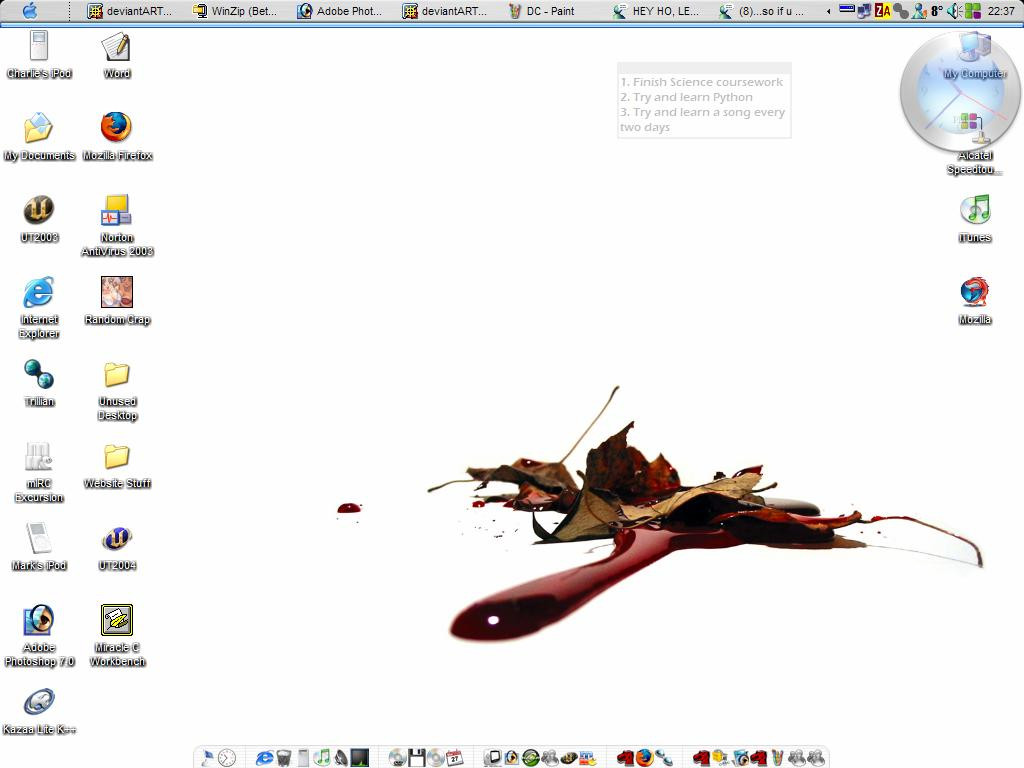
Task: Launch UT2004 from the desktop
Action: (x=117, y=547)
